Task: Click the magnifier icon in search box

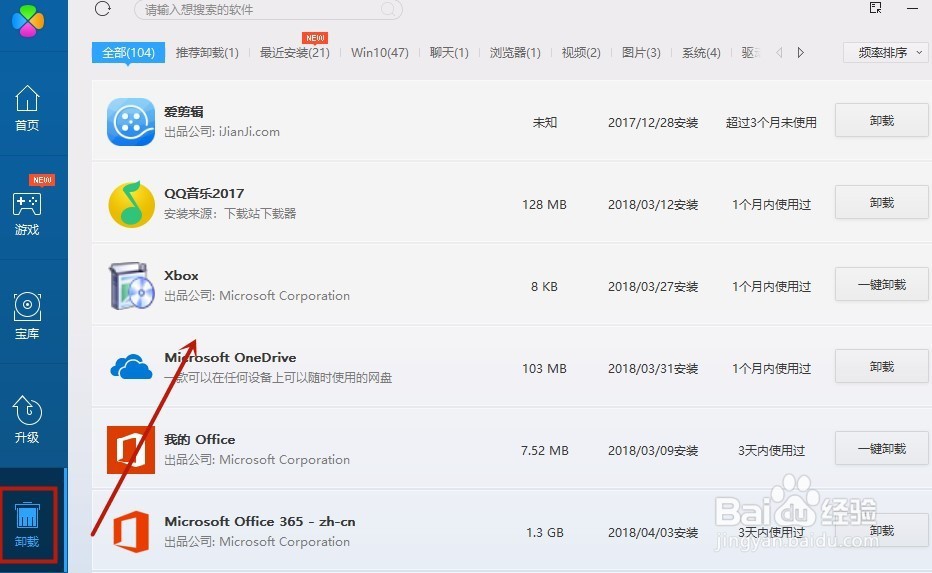Action: [x=388, y=10]
